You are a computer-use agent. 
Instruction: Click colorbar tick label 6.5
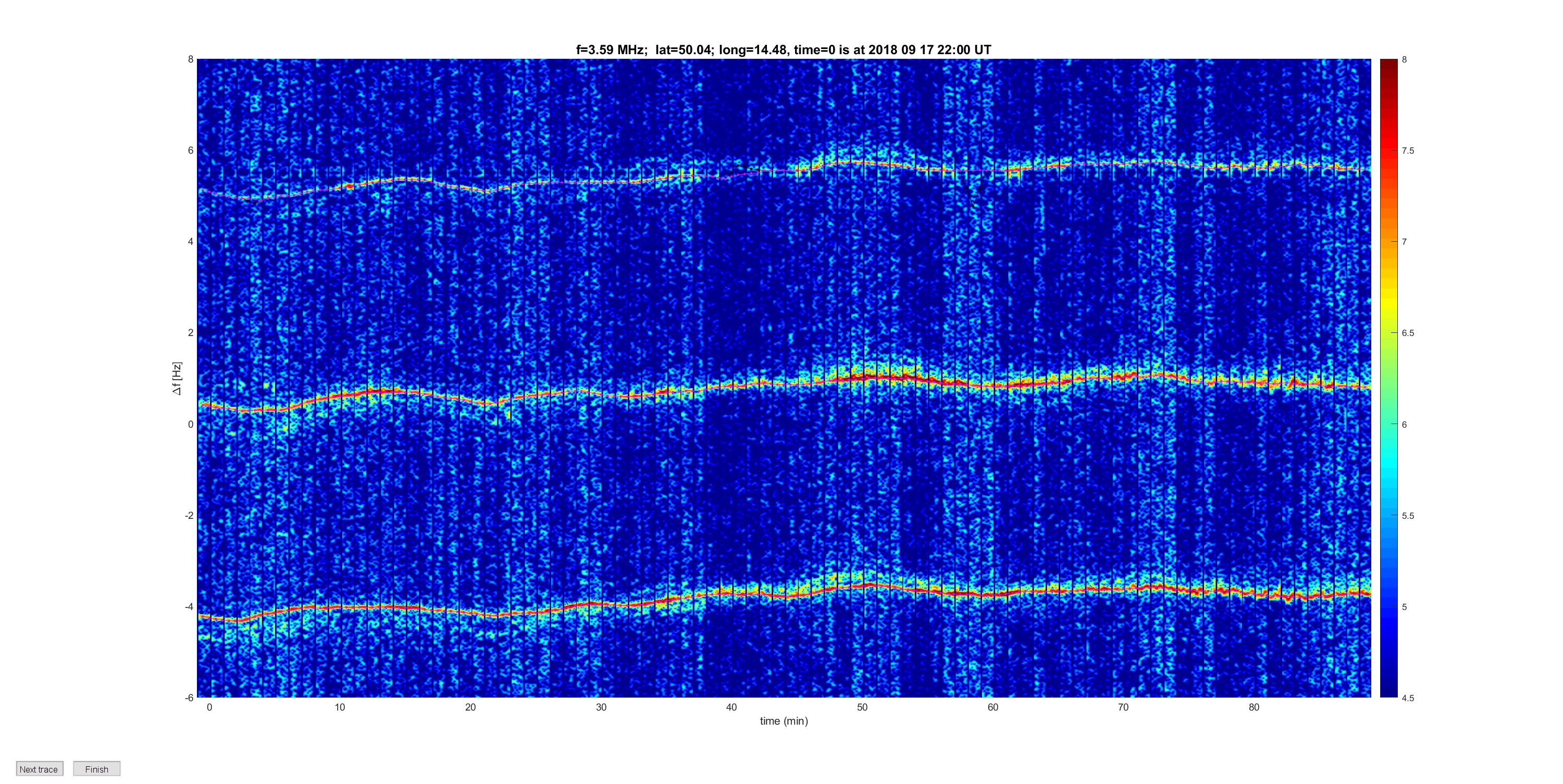(x=1408, y=333)
